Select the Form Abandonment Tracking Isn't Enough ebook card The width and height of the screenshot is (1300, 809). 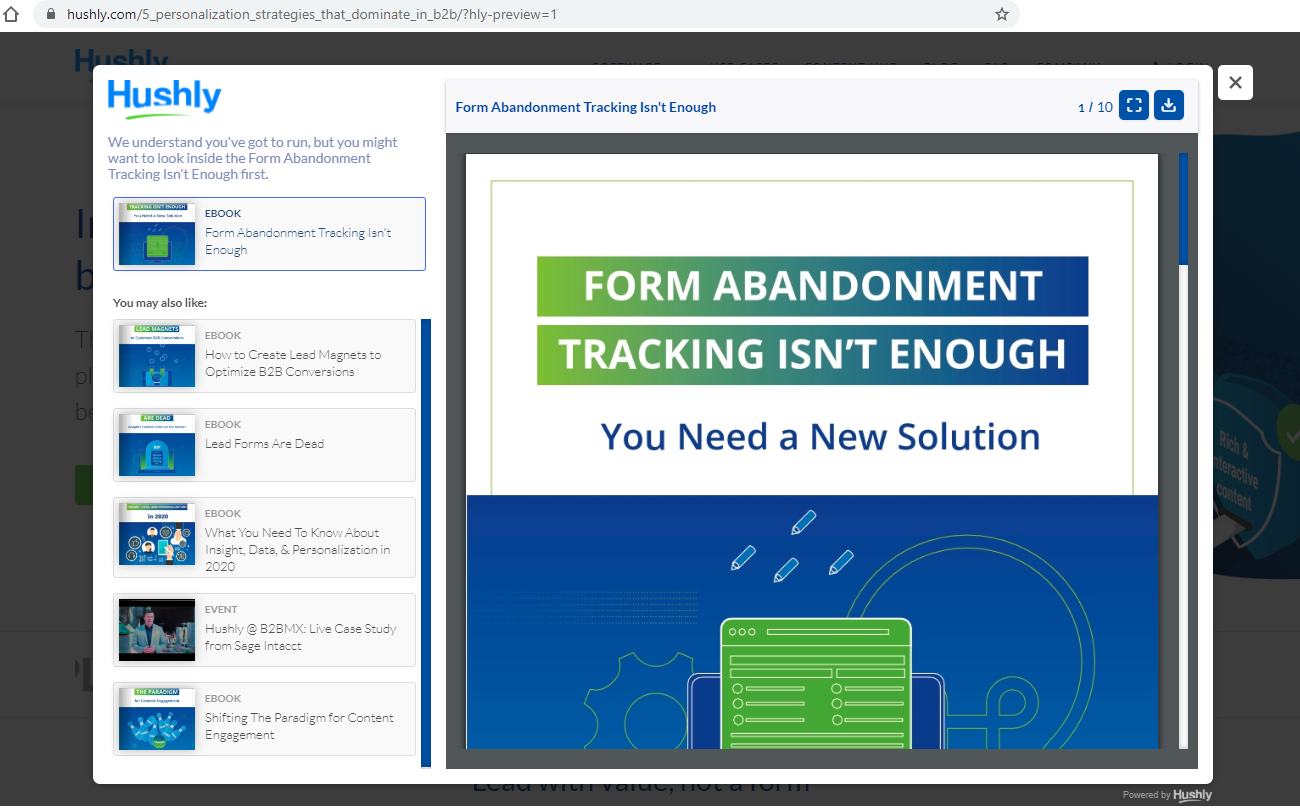point(269,234)
